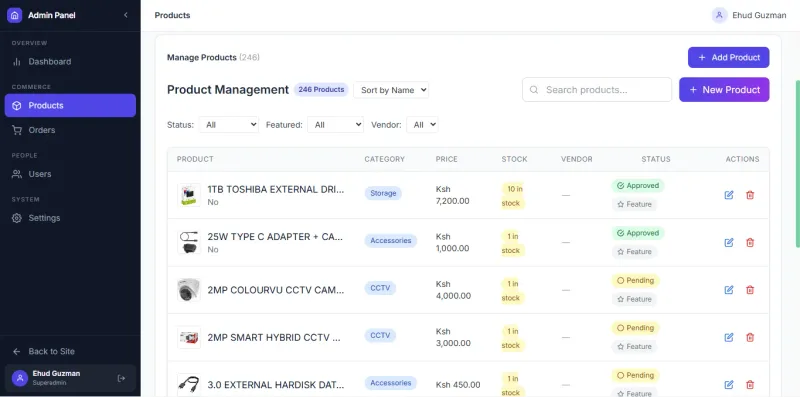Open the 3.0 EXTERNAL HARDISK cable thumbnail
The width and height of the screenshot is (800, 397).
pyautogui.click(x=189, y=385)
